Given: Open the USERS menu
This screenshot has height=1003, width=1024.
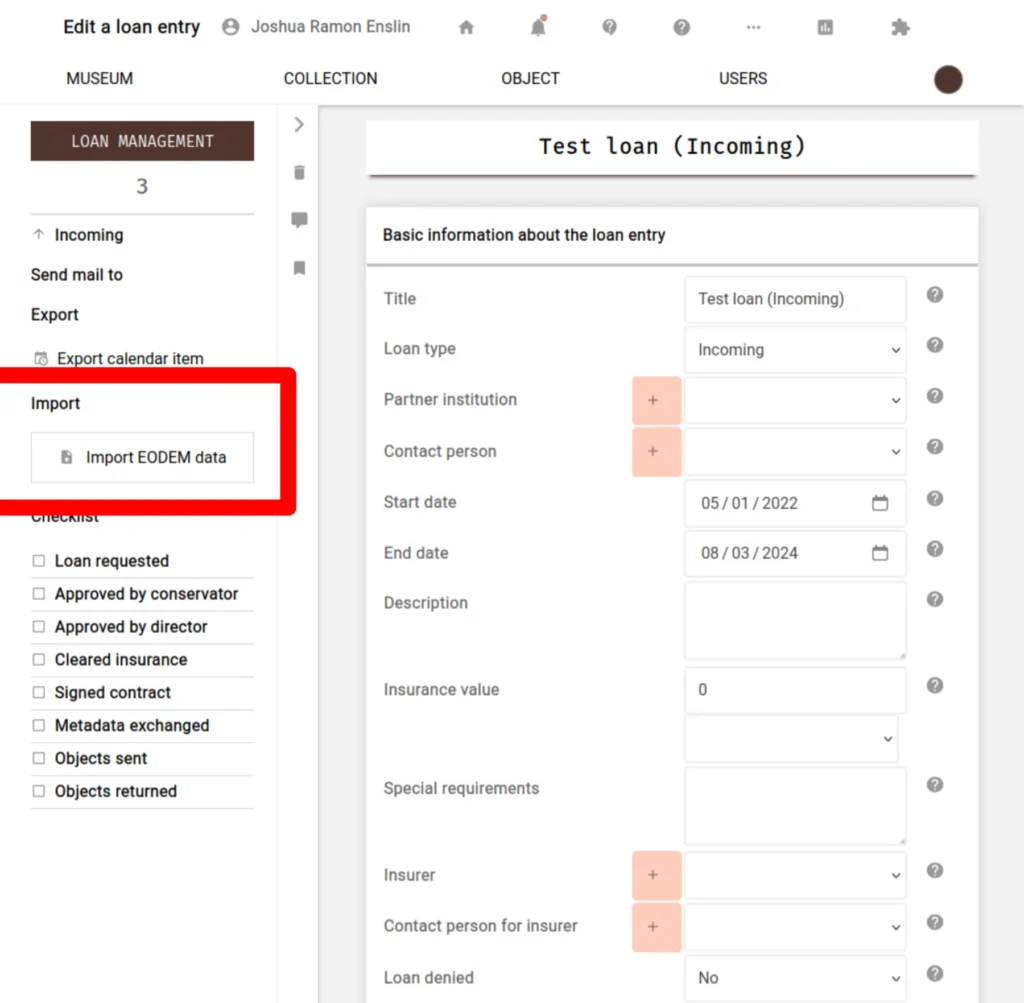Looking at the screenshot, I should coord(743,78).
